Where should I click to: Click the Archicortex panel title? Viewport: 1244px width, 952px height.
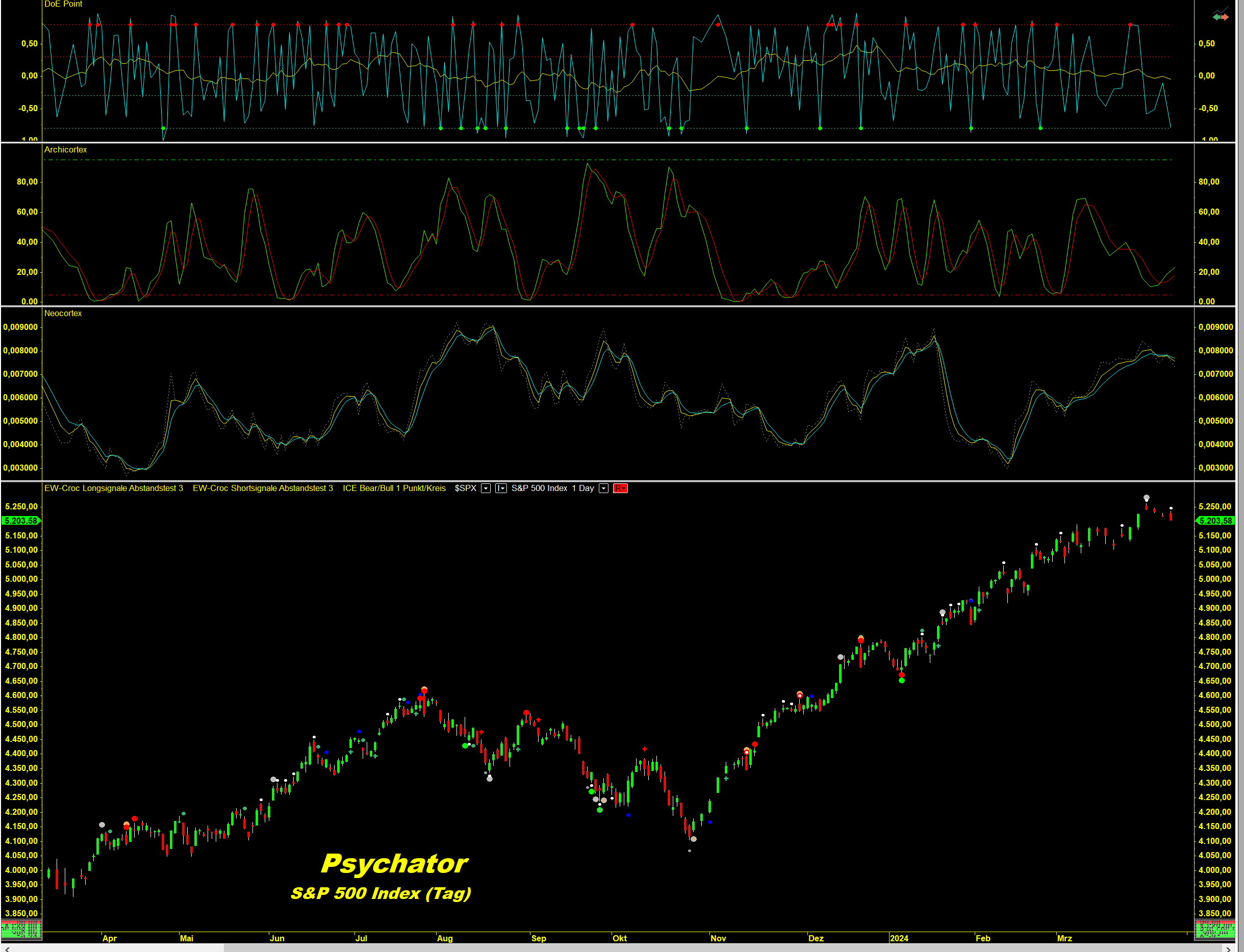pyautogui.click(x=65, y=149)
